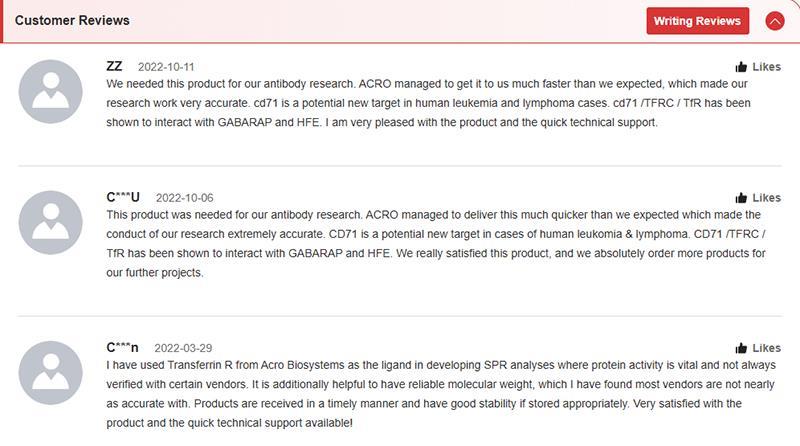This screenshot has width=800, height=446.
Task: Click C***U's profile avatar
Action: [x=52, y=222]
